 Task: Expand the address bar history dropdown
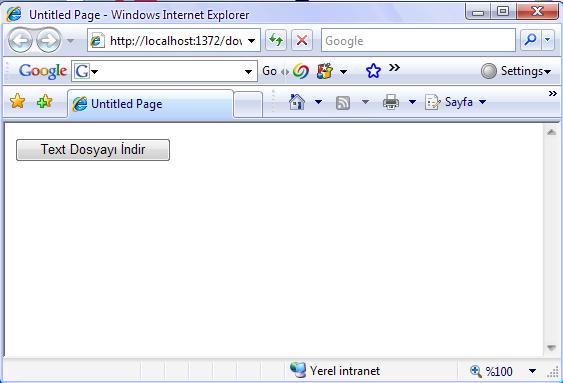coord(252,41)
